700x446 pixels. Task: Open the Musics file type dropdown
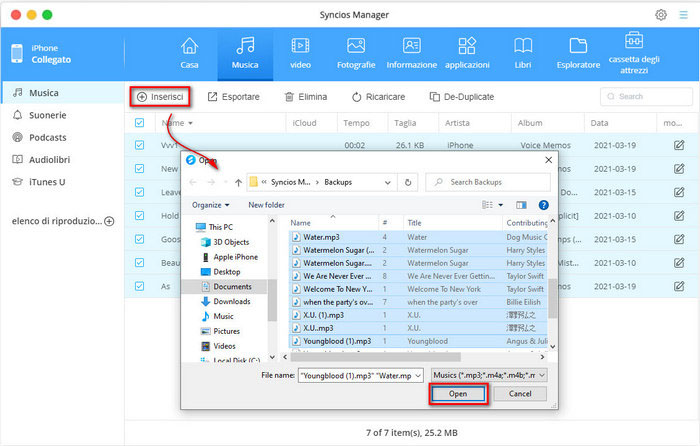click(489, 375)
